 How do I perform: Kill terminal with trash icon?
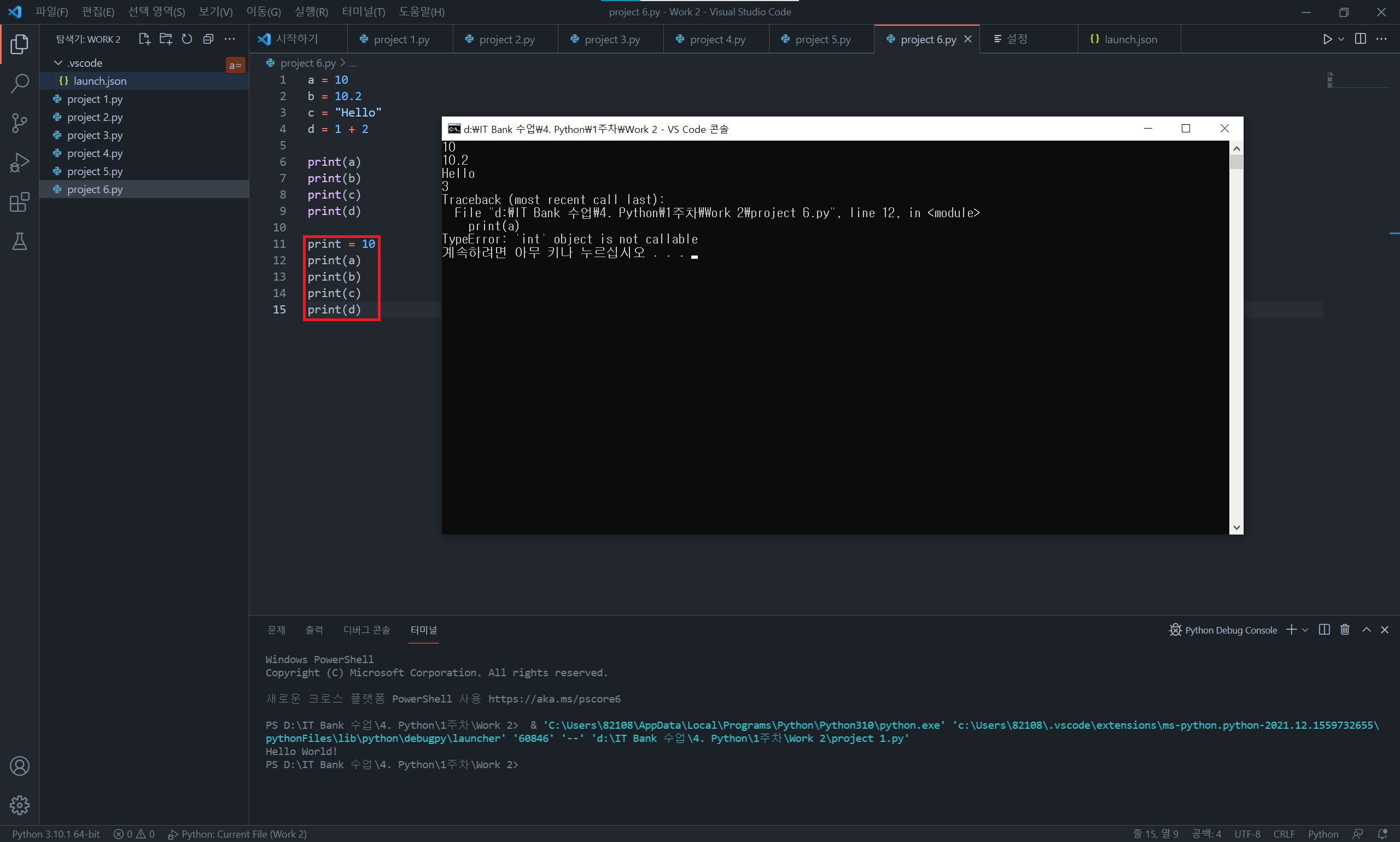pos(1344,630)
